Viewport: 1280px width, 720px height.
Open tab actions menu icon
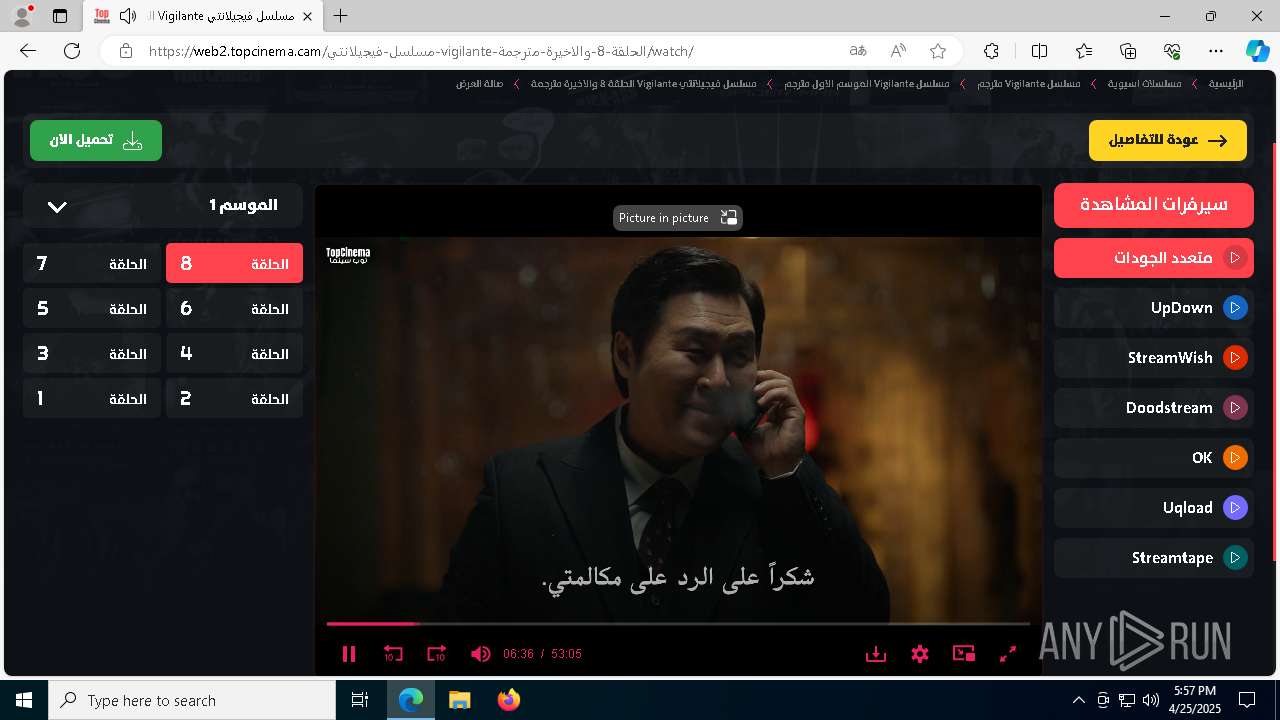(60, 16)
